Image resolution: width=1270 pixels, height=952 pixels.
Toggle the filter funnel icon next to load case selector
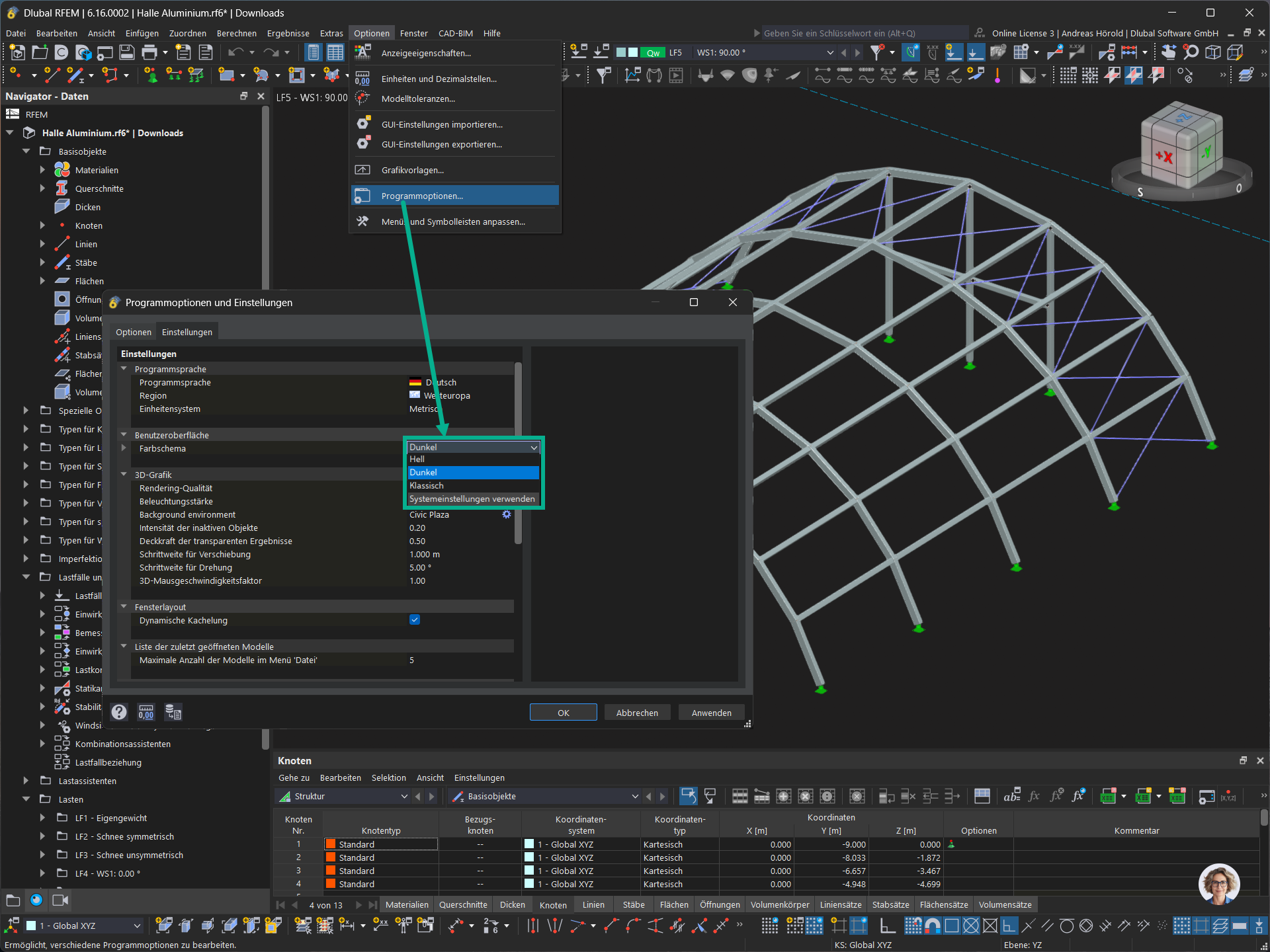(x=877, y=52)
